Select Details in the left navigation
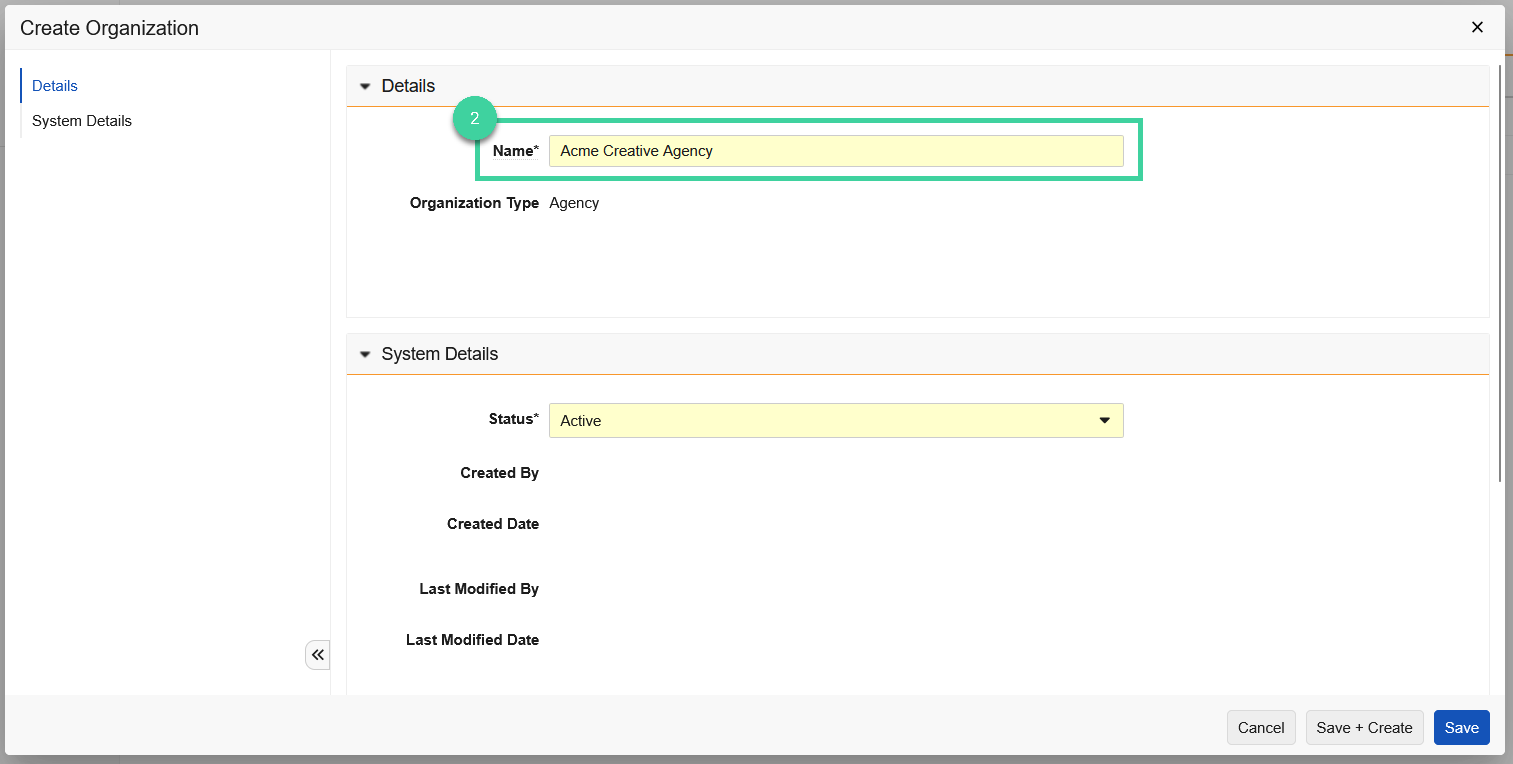 click(x=54, y=85)
